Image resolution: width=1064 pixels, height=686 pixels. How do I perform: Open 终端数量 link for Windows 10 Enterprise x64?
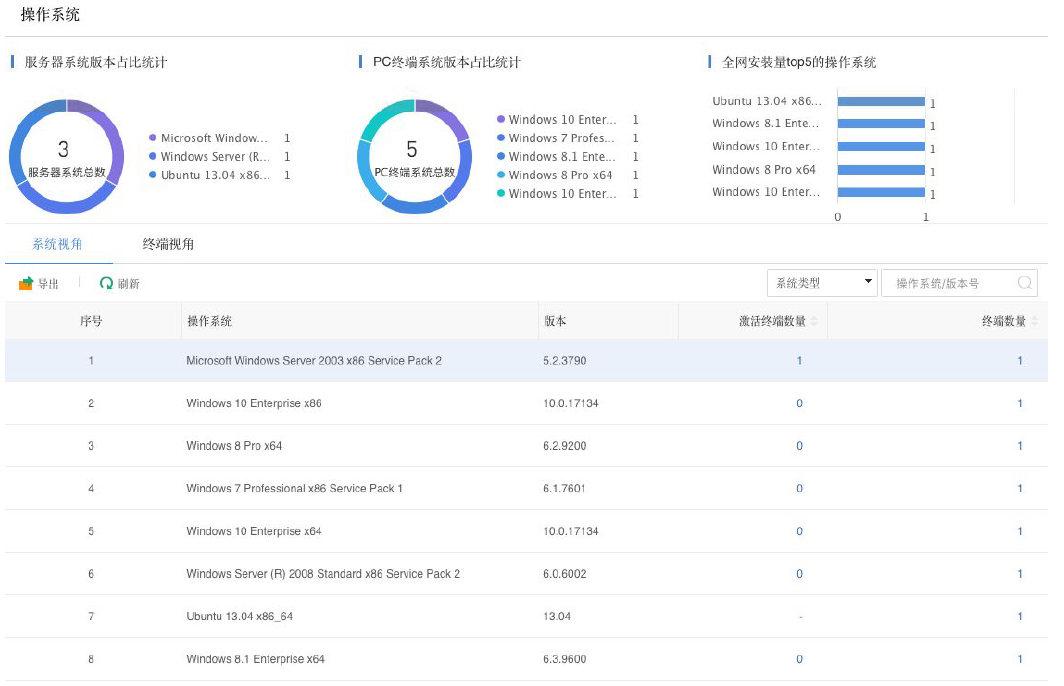[x=1020, y=531]
